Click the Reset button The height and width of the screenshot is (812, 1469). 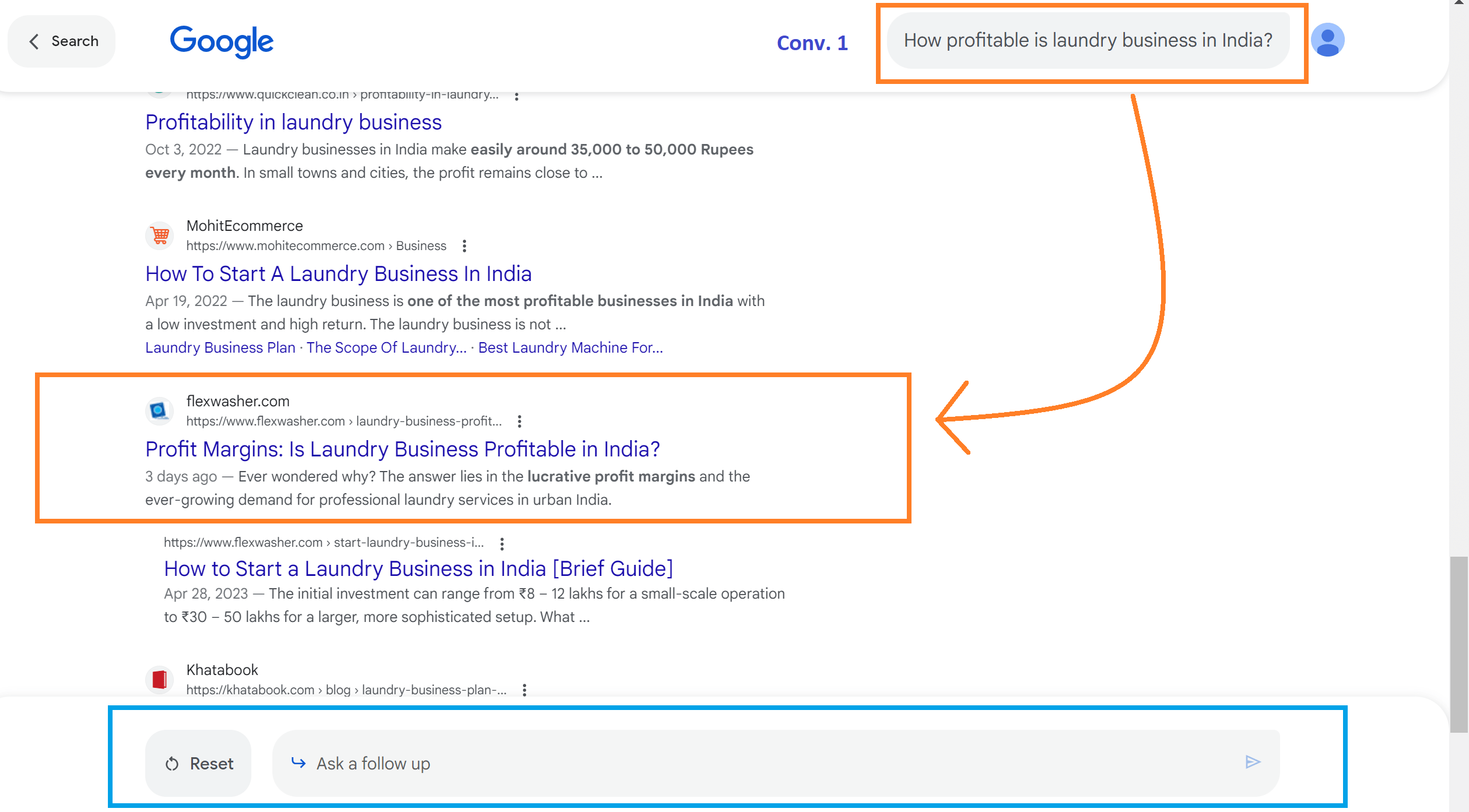click(x=198, y=763)
